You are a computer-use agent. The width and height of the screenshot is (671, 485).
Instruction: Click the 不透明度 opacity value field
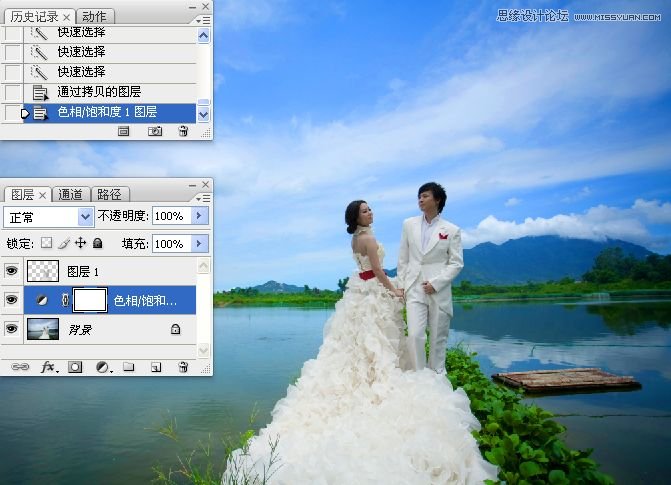(x=171, y=216)
